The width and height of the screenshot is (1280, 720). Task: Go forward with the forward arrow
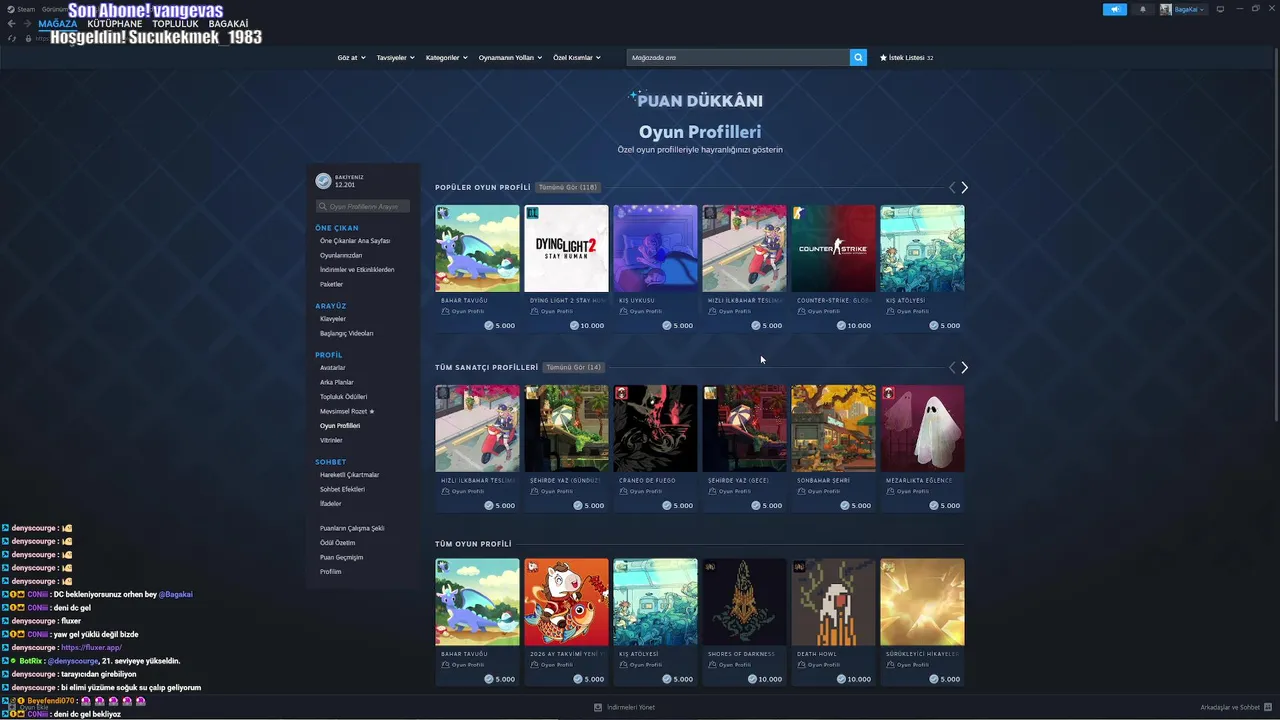27,23
